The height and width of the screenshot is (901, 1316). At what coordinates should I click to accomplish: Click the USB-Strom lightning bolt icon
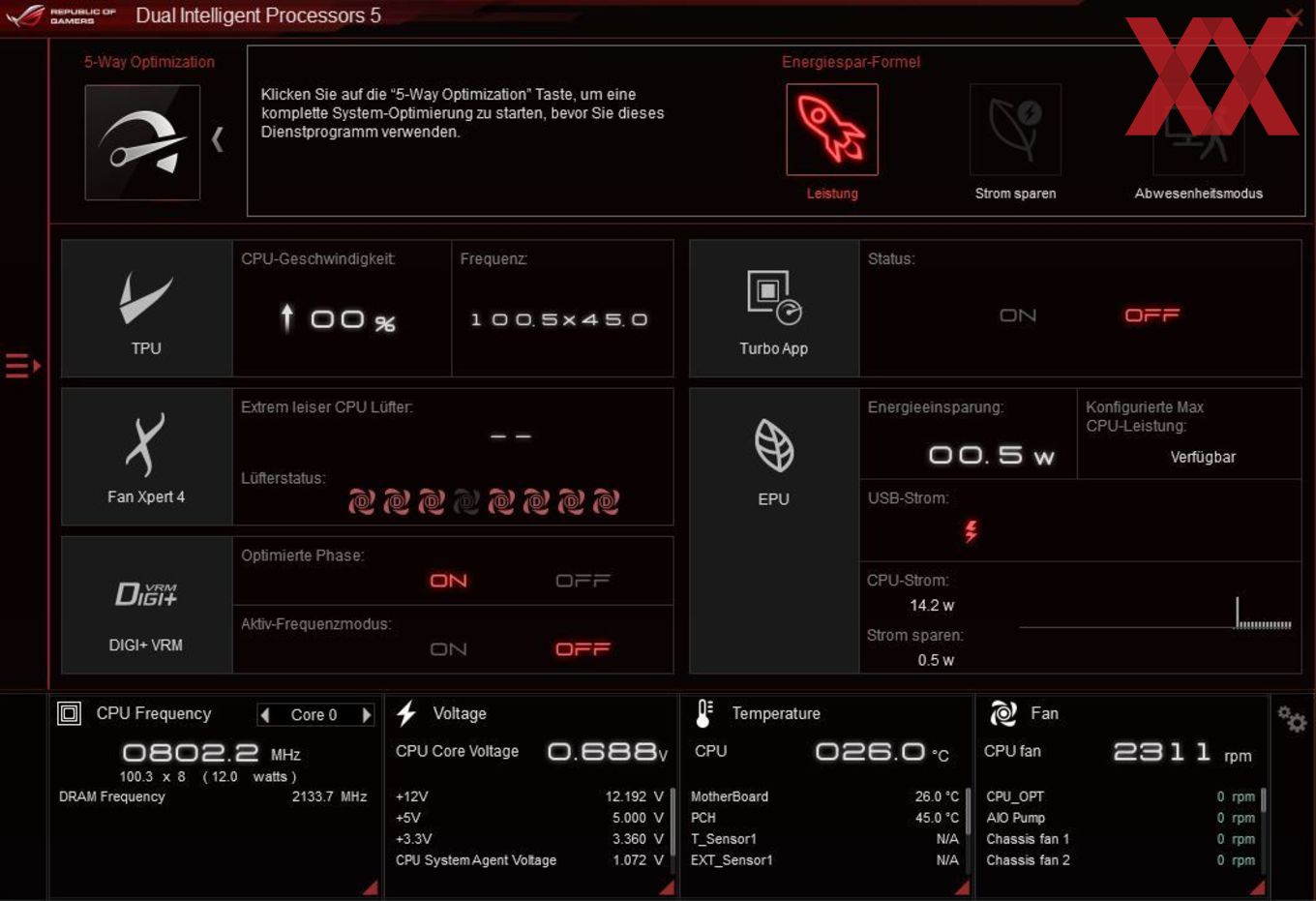pos(971,530)
